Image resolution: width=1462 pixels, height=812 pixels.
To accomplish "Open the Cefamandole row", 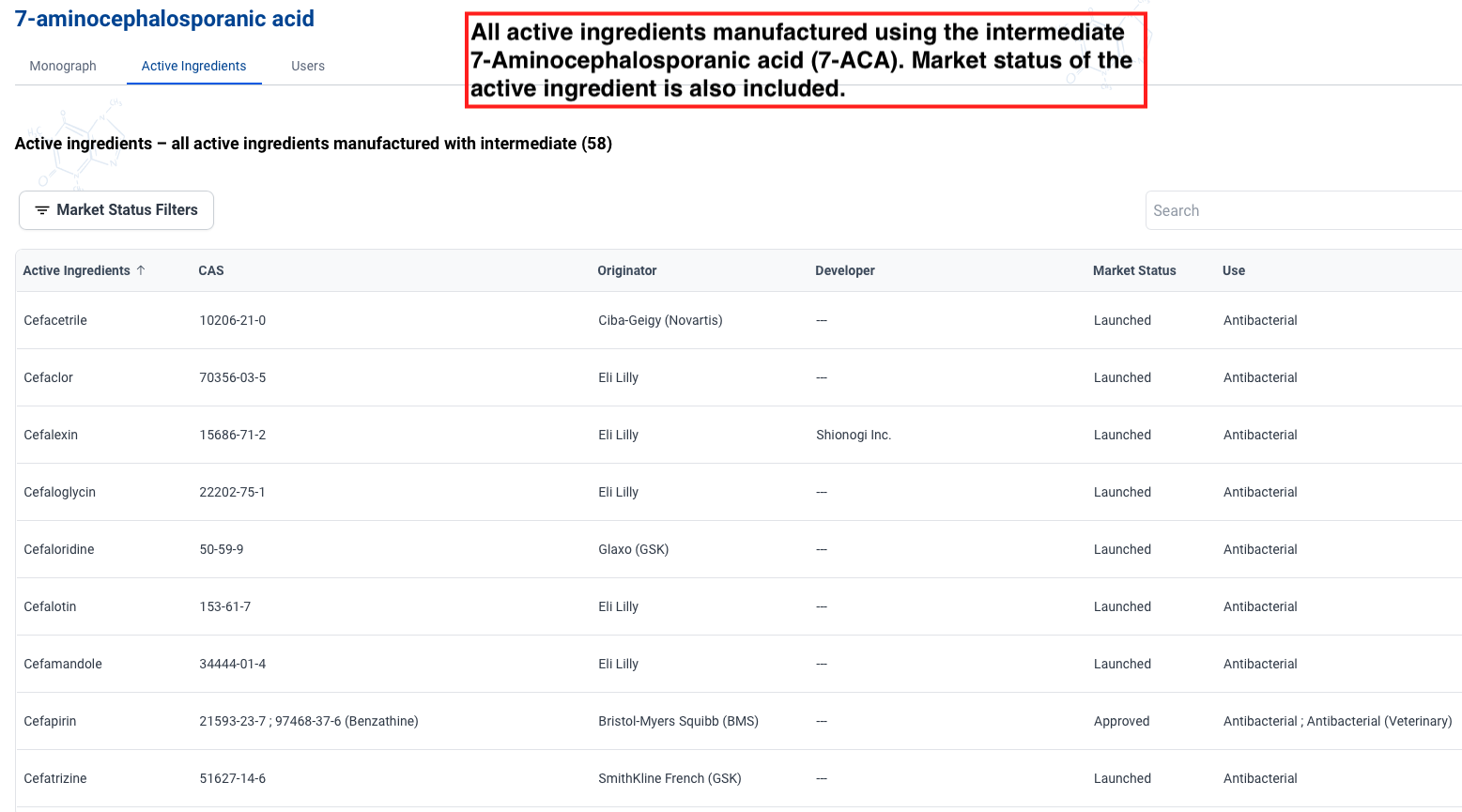I will (x=63, y=664).
